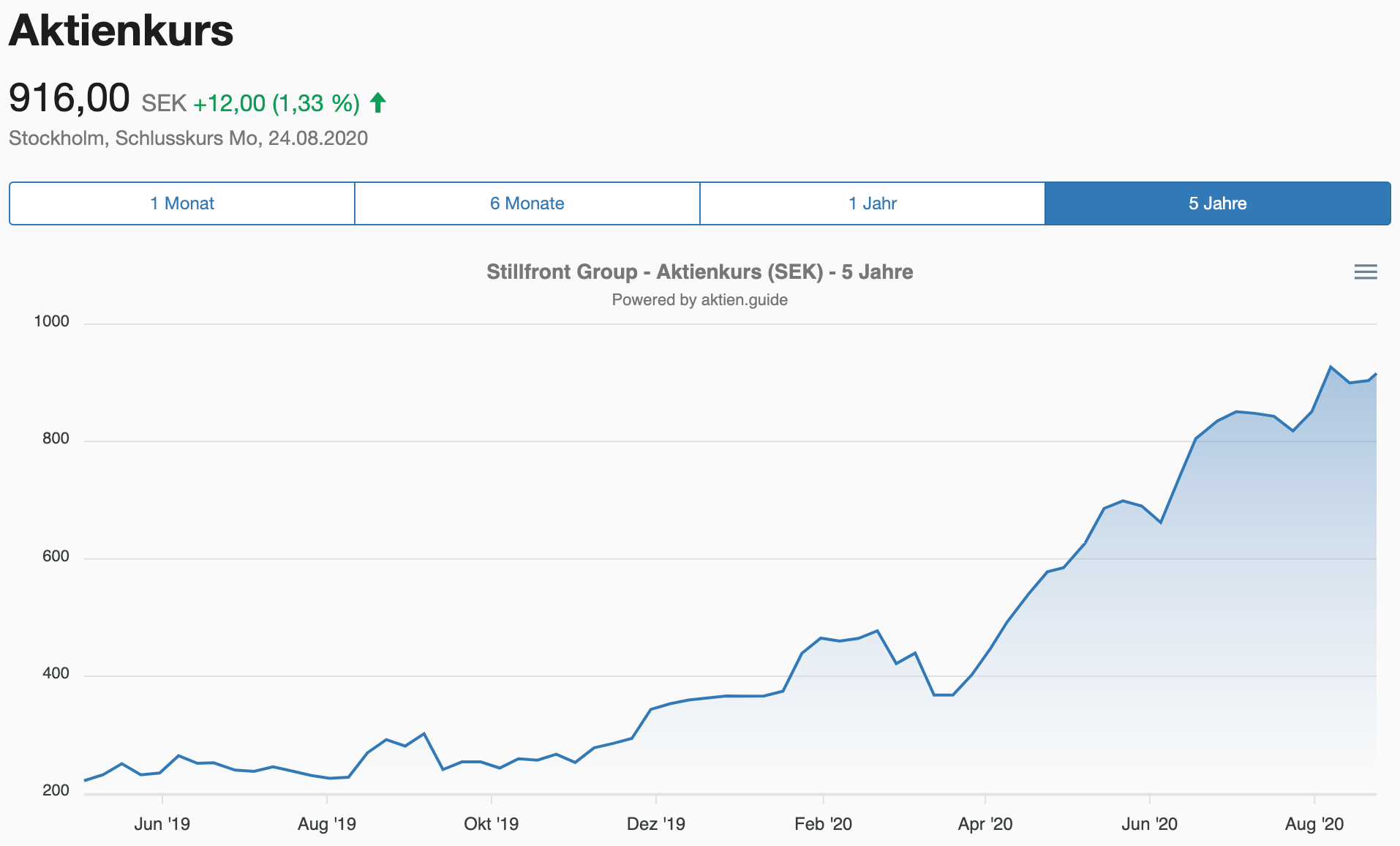
Task: Click the 1000 y-axis label
Action: pyautogui.click(x=52, y=321)
